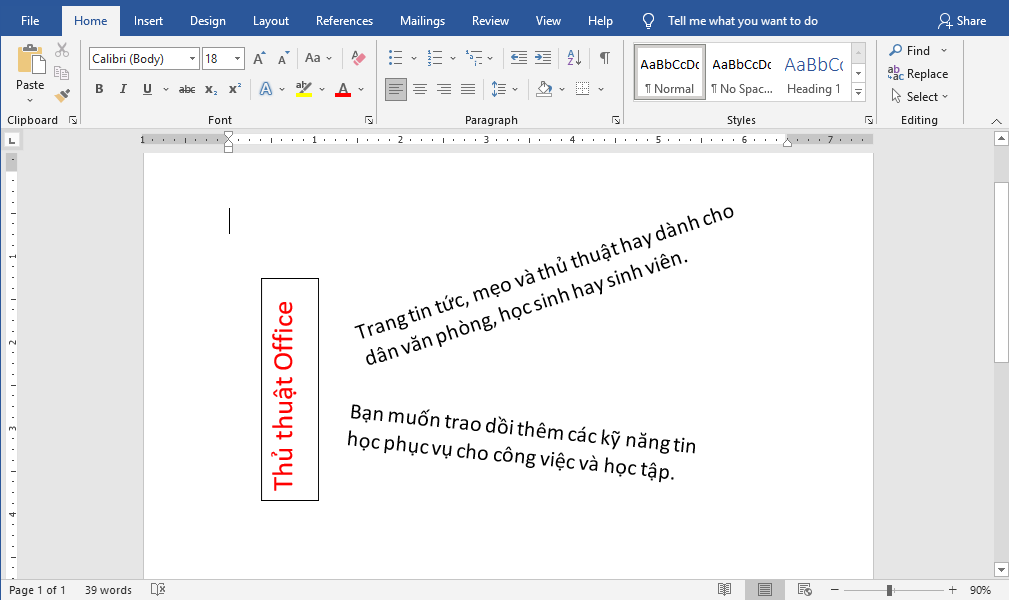Toggle bold formatting
The height and width of the screenshot is (600, 1009).
(x=99, y=90)
